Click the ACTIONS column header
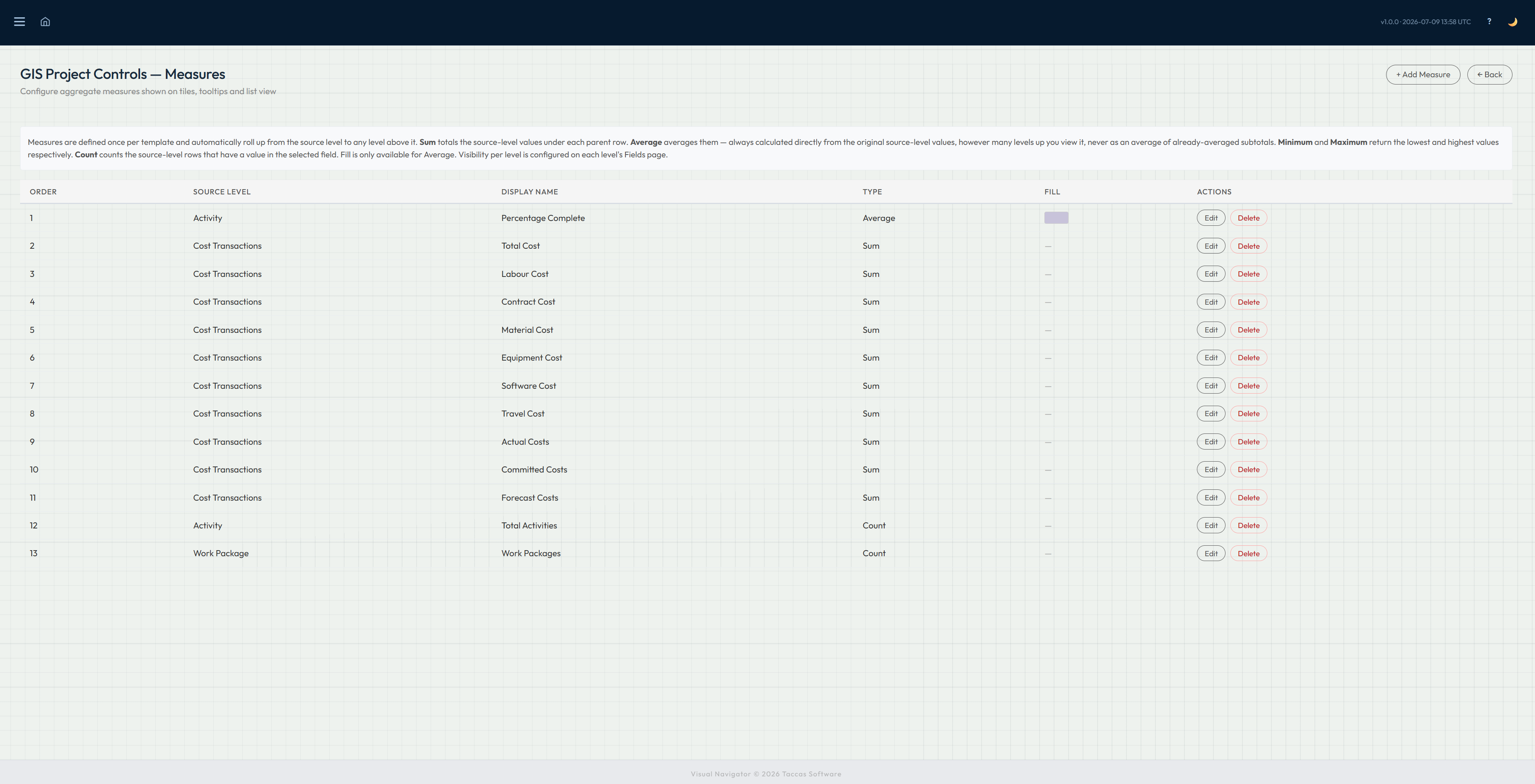The width and height of the screenshot is (1535, 784). coord(1214,192)
